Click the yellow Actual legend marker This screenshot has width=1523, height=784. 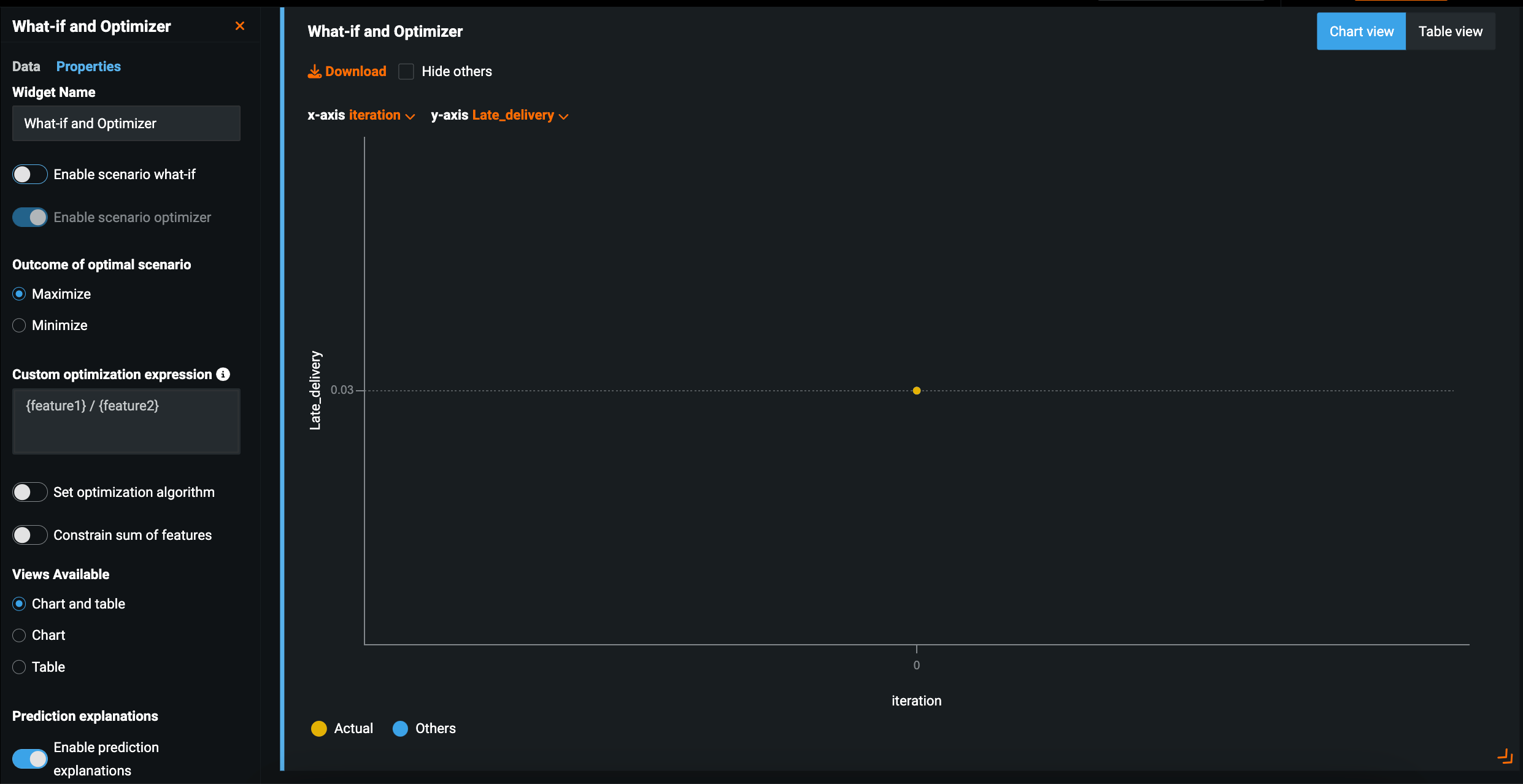[x=318, y=728]
